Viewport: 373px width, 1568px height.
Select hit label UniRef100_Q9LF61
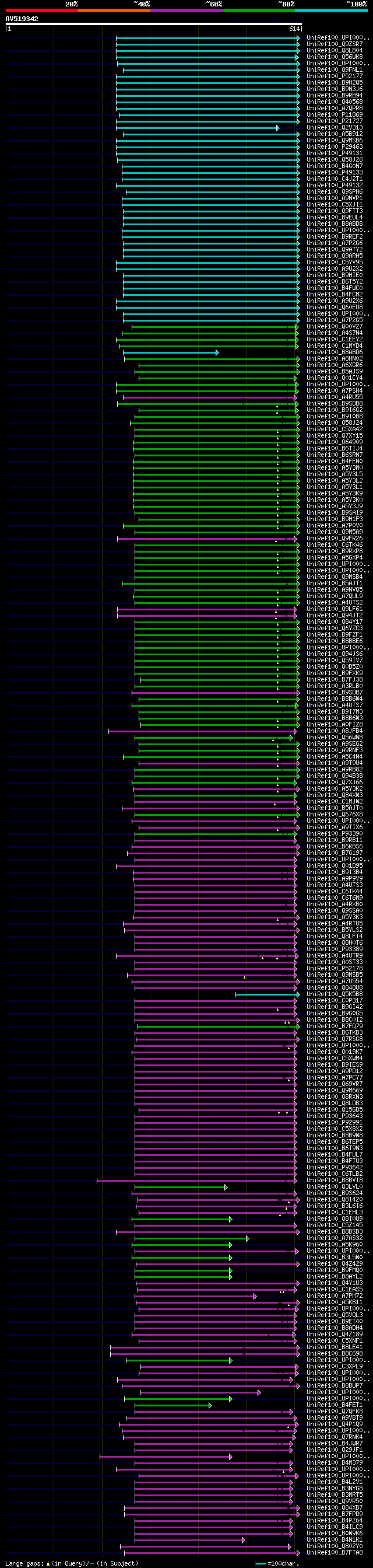335,609
